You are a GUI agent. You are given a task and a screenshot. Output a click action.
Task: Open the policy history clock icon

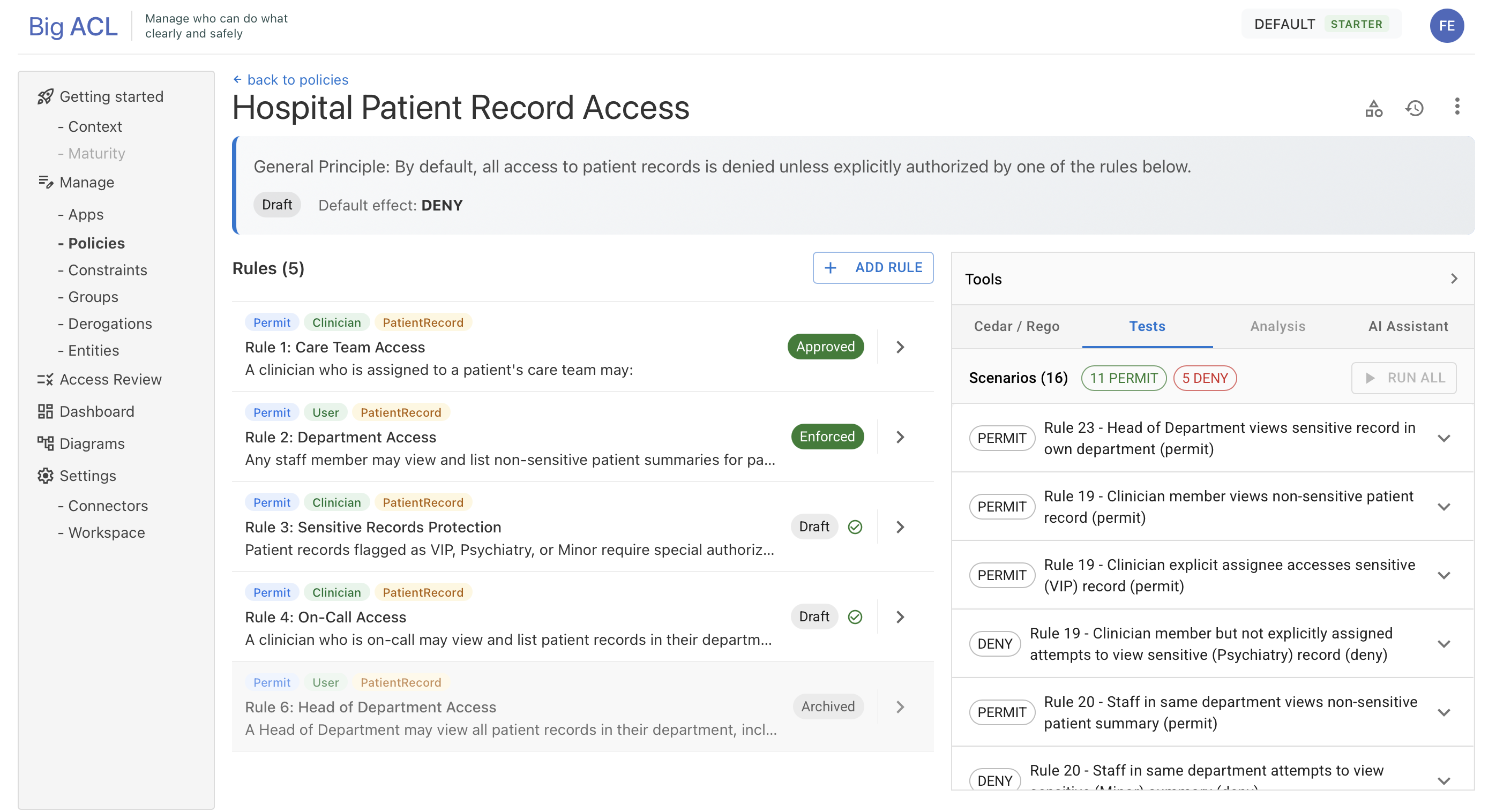click(x=1414, y=108)
